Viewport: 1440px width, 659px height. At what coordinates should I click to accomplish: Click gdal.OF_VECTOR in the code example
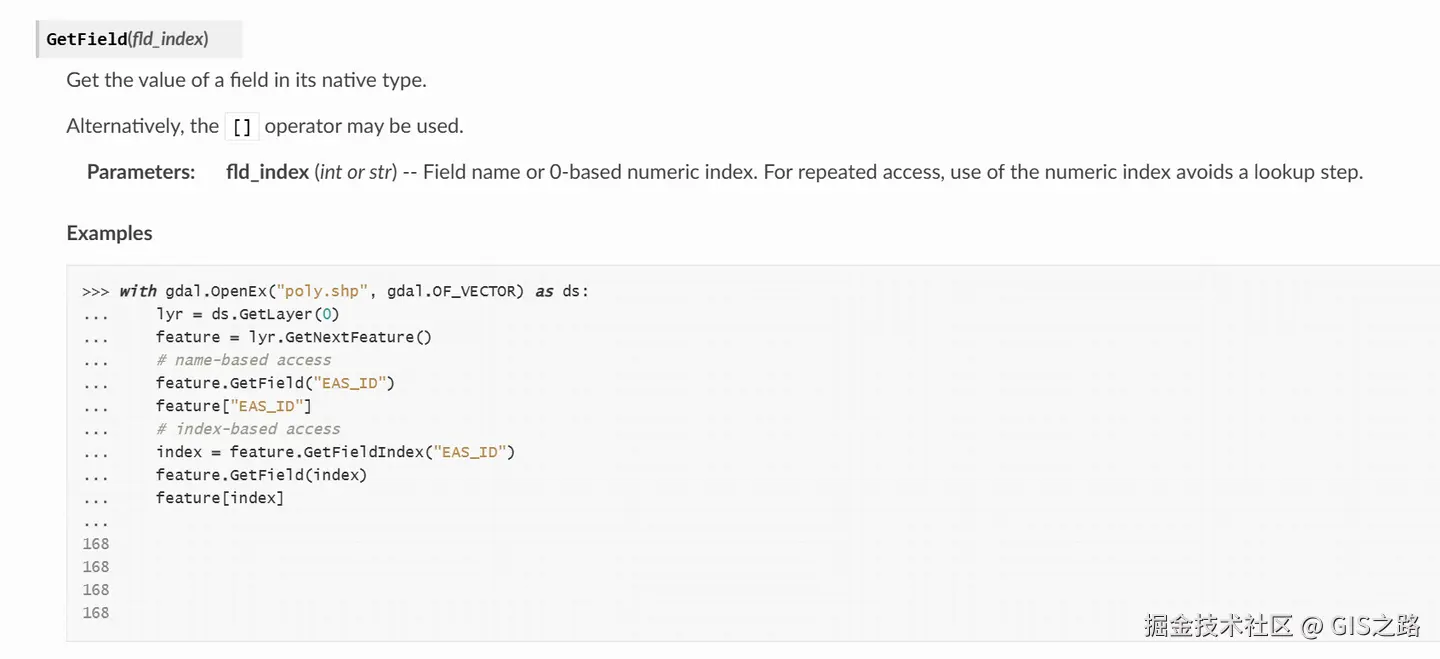(455, 291)
